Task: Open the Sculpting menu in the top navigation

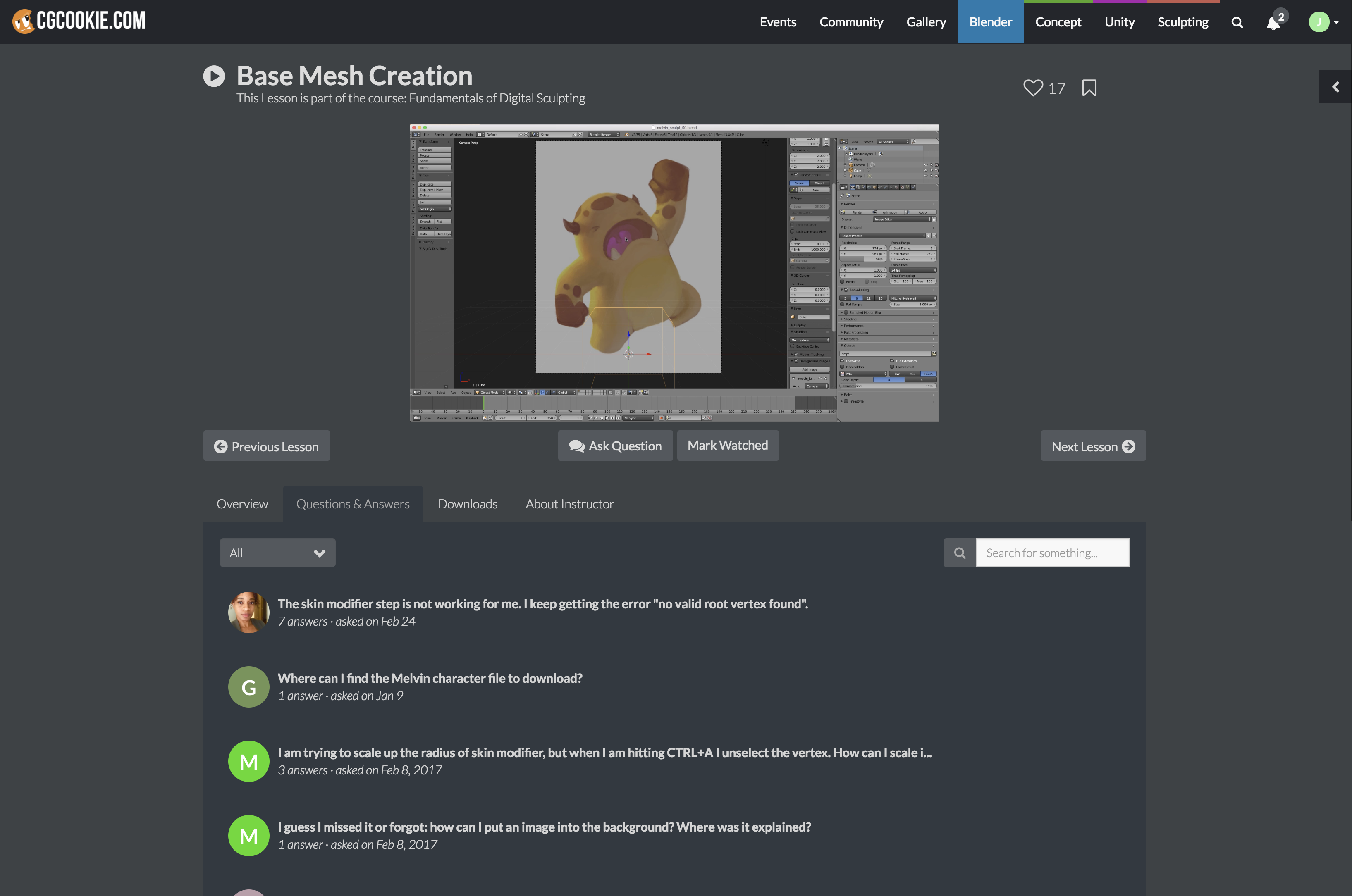Action: [1182, 22]
